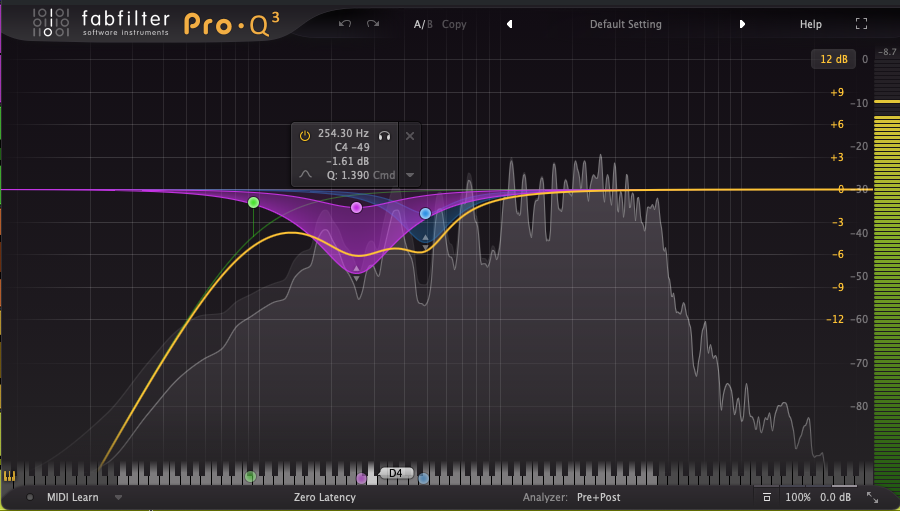The image size is (900, 511).
Task: Click the resize interface arrows icon
Action: (x=872, y=498)
